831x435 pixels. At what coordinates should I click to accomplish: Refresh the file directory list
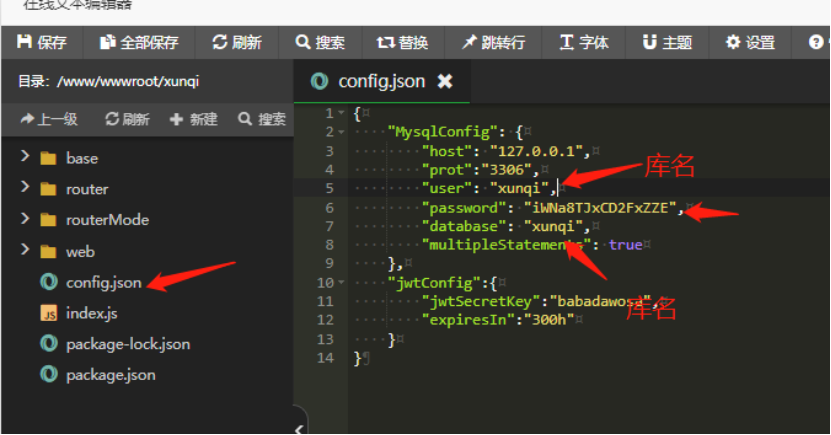click(127, 119)
